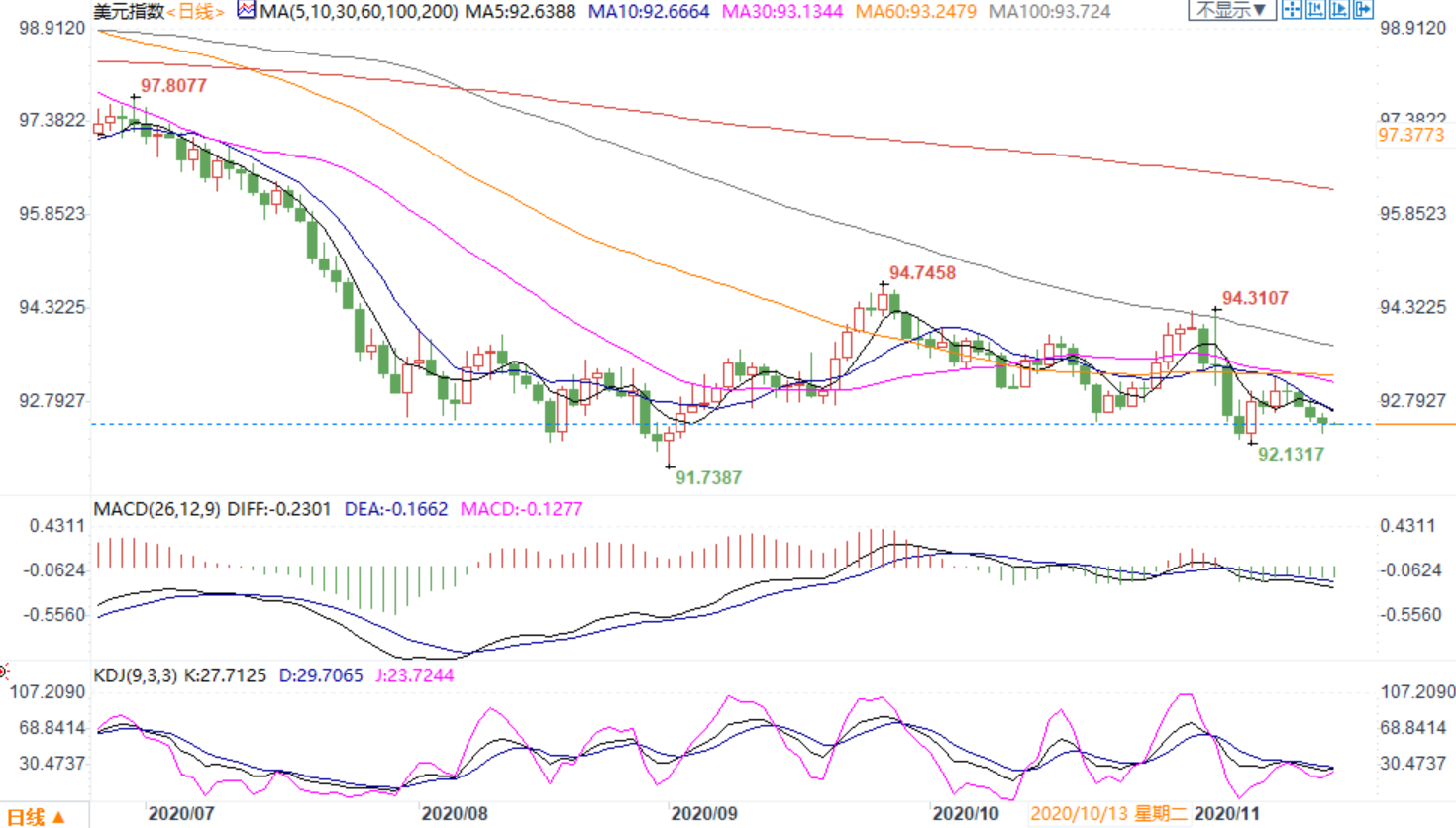Click the jump-to-start chart icon
This screenshot has height=828, width=1456.
[x=1315, y=9]
